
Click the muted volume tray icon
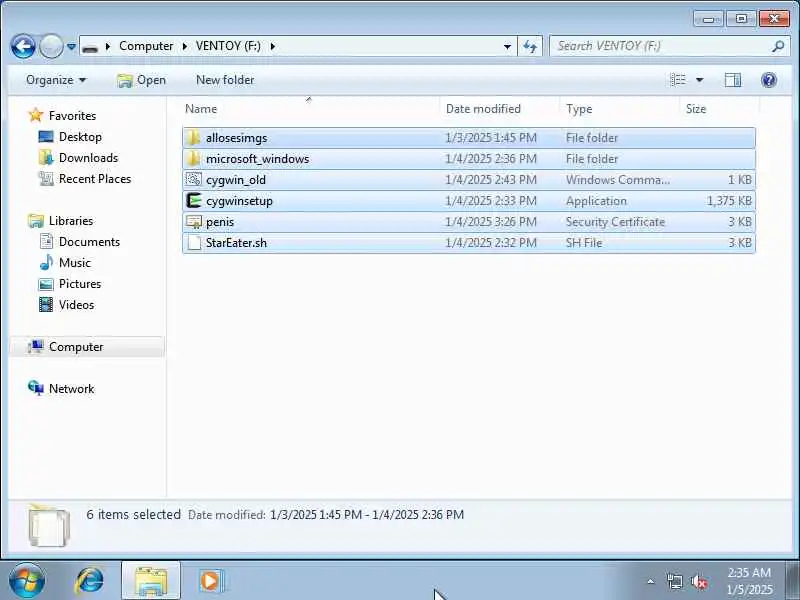pos(698,581)
